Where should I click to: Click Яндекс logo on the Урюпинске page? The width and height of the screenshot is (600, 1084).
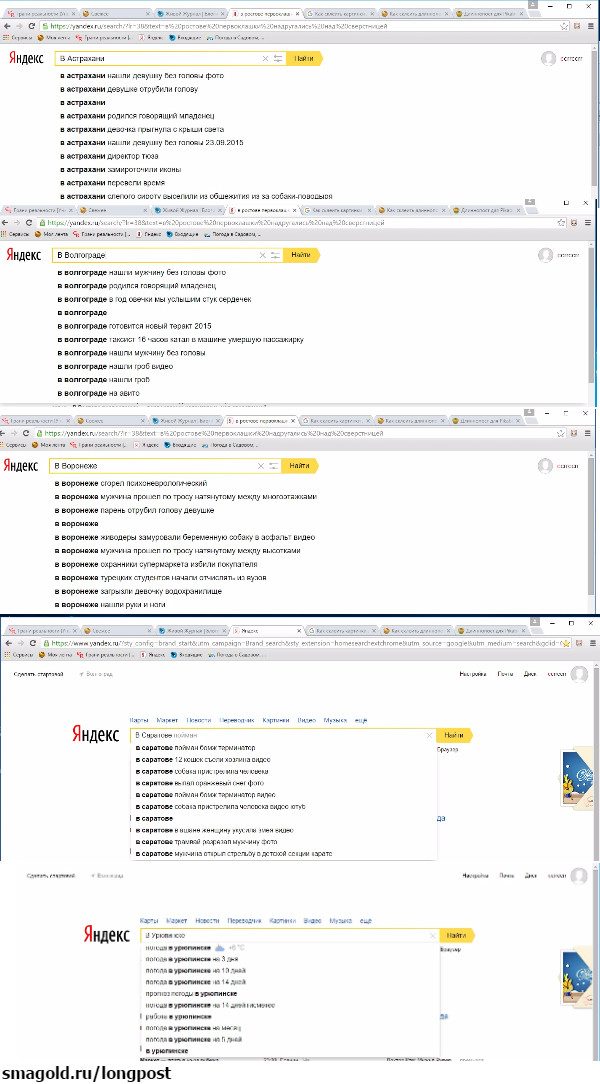pos(106,935)
